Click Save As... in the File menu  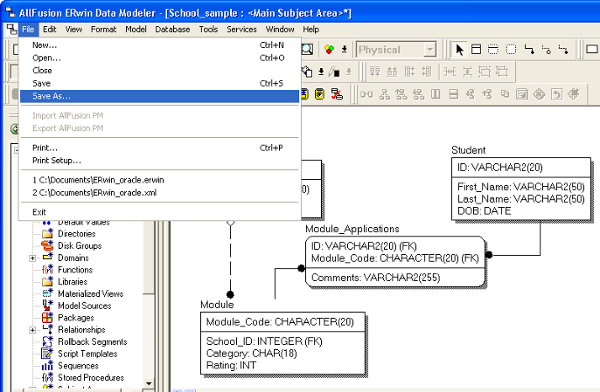coord(159,96)
